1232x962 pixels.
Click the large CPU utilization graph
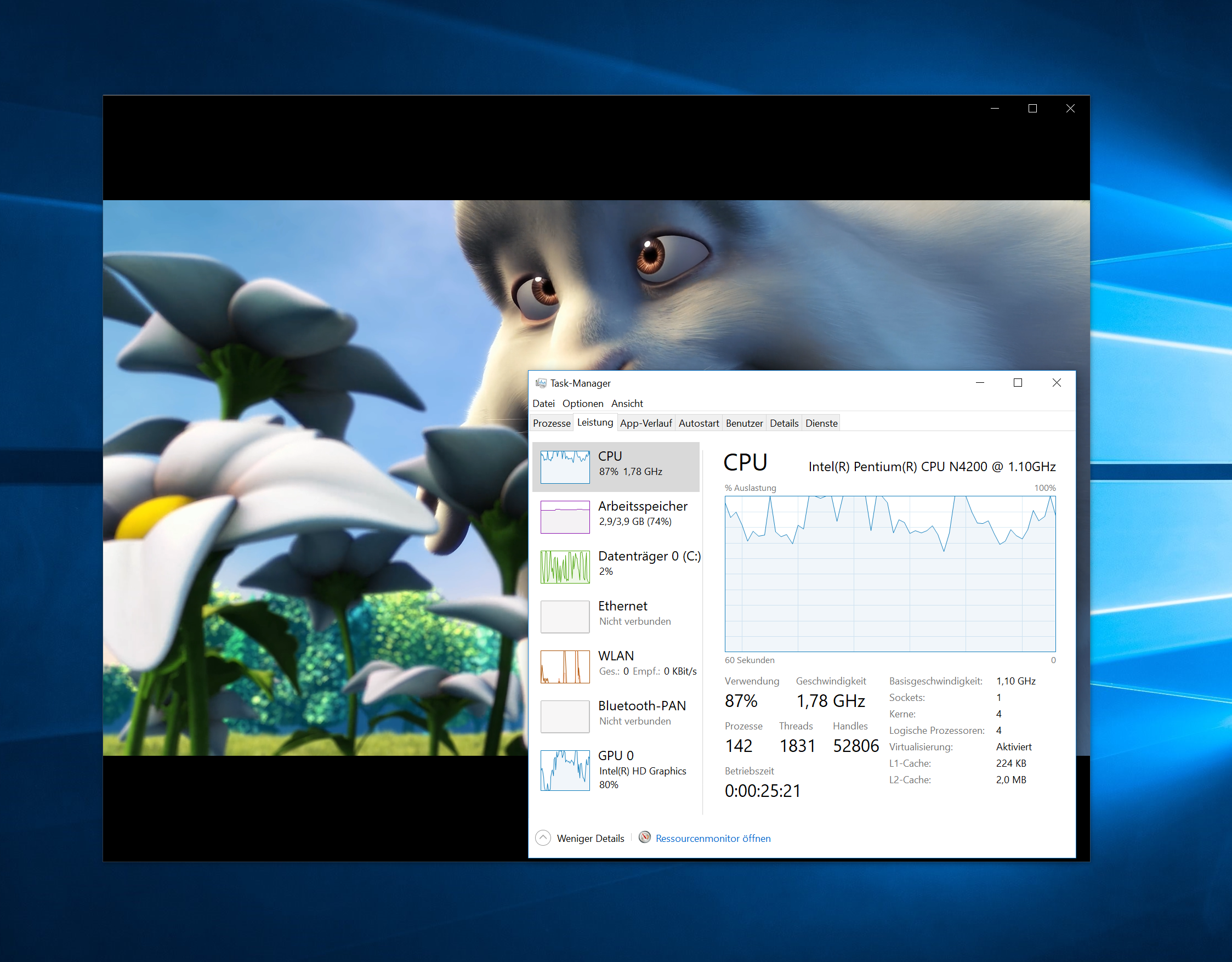[889, 573]
